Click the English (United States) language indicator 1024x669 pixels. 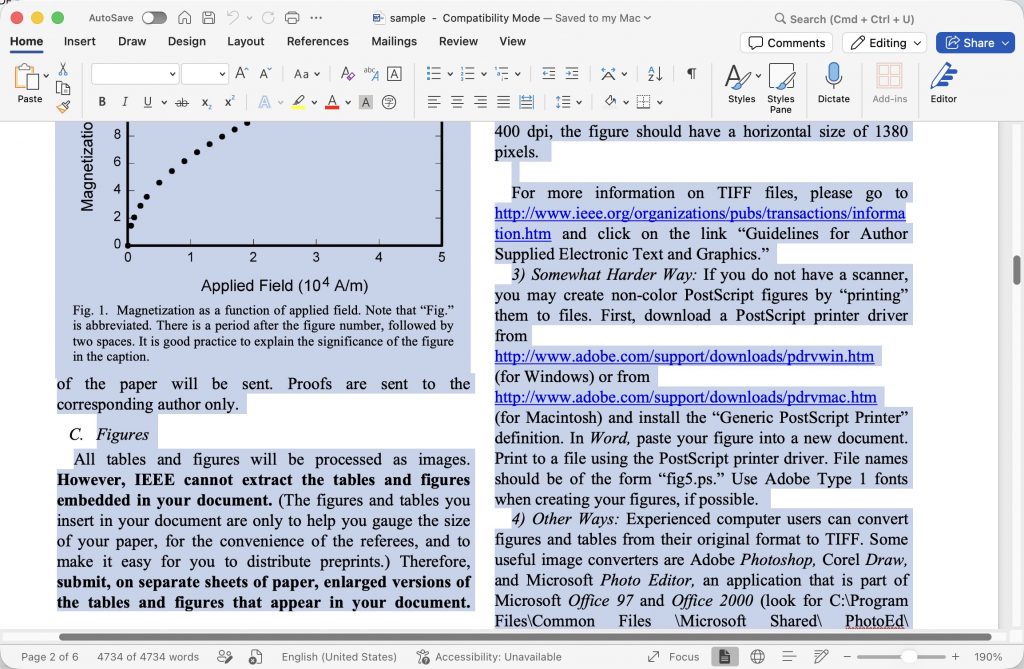[x=339, y=657]
